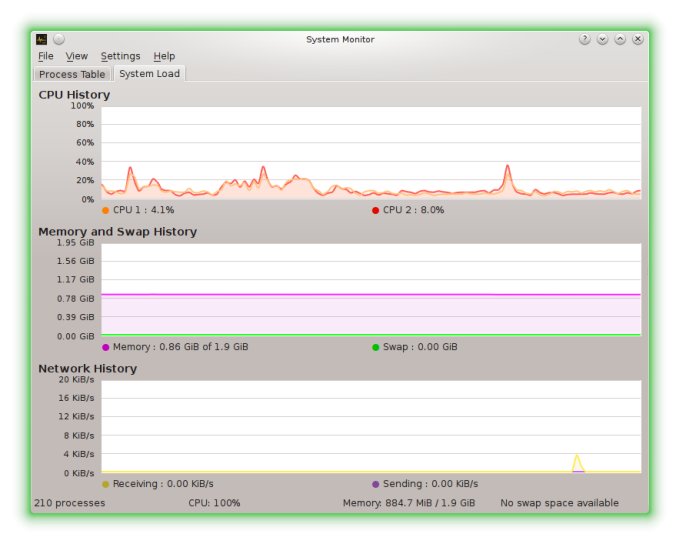Click 210 processes in status bar
Screen dimensions: 680x544
69,503
